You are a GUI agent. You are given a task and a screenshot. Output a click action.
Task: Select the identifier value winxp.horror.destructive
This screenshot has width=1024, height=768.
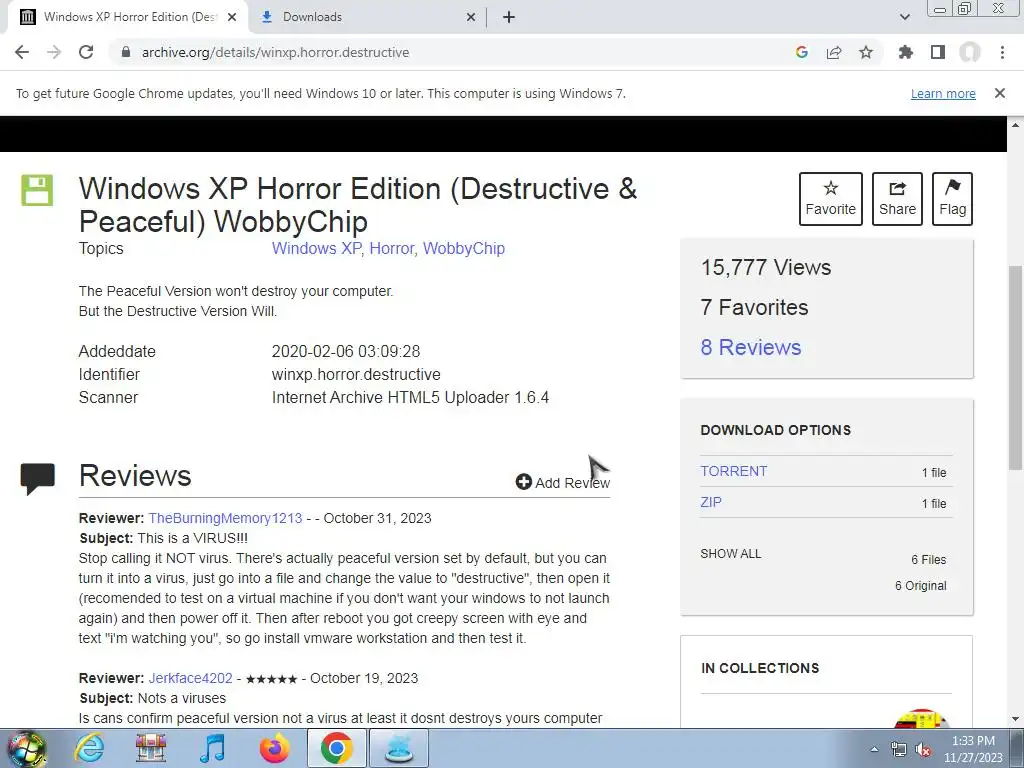click(x=356, y=374)
